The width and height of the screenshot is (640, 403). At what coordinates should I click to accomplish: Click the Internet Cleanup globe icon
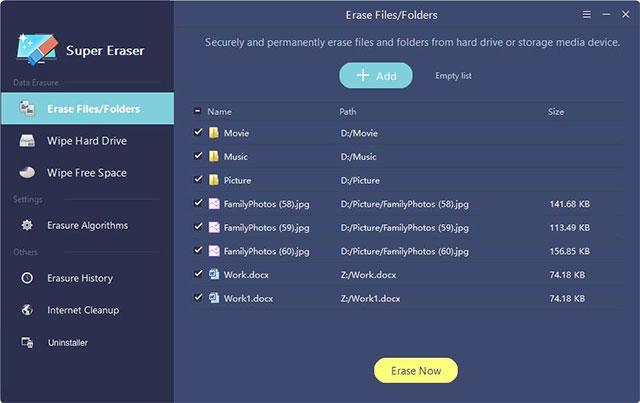27,310
